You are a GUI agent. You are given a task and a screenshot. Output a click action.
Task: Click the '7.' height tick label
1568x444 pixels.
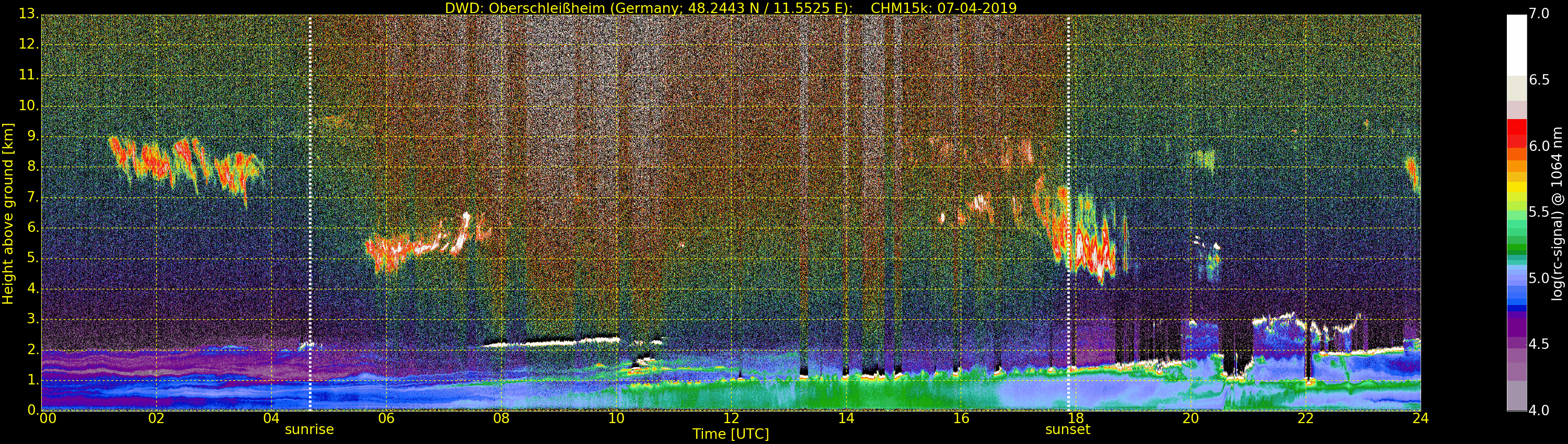(x=33, y=197)
